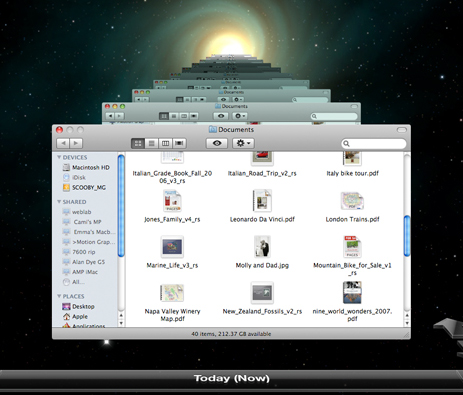Click the file area scroll down arrow
The width and height of the screenshot is (463, 395).
tap(407, 323)
